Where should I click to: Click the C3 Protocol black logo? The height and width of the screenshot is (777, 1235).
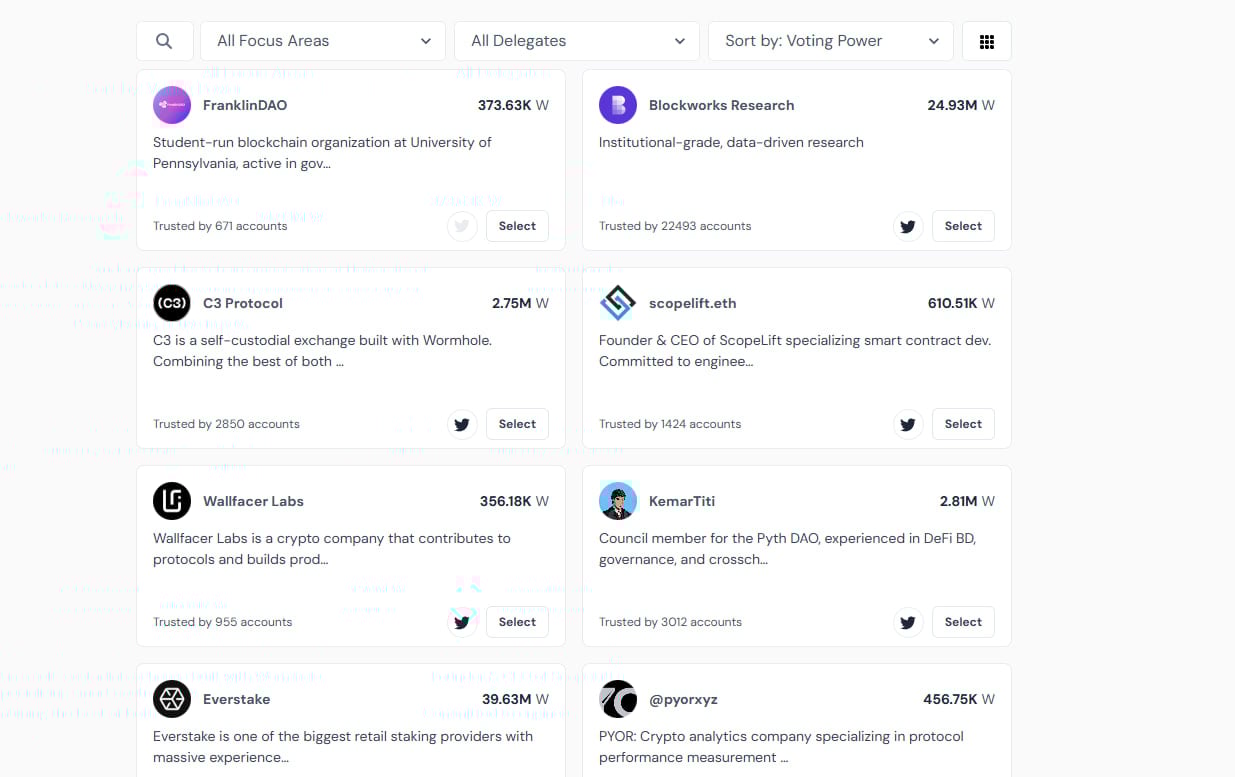(x=172, y=303)
